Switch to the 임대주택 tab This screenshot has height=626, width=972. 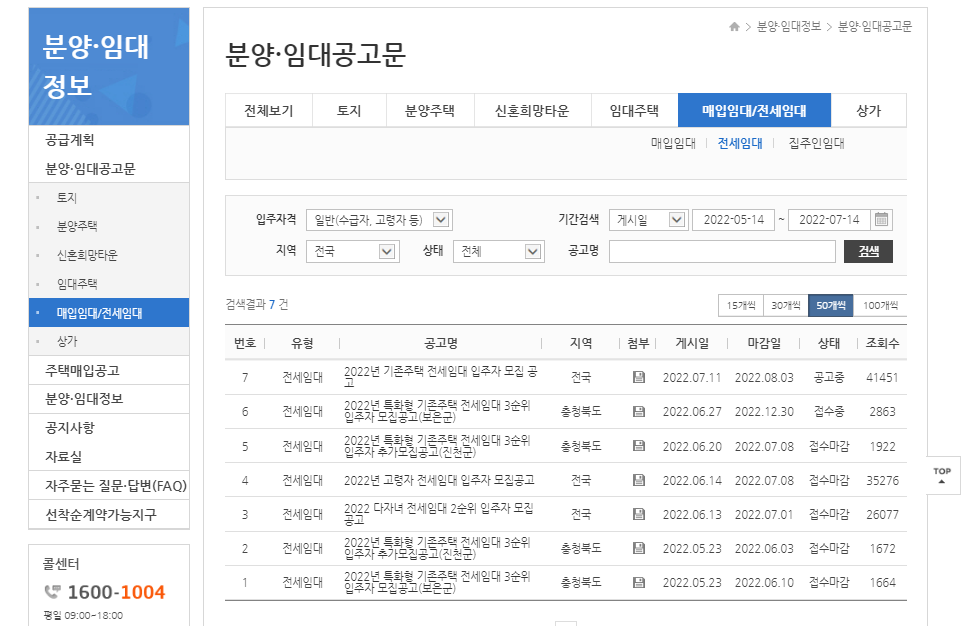(x=633, y=110)
